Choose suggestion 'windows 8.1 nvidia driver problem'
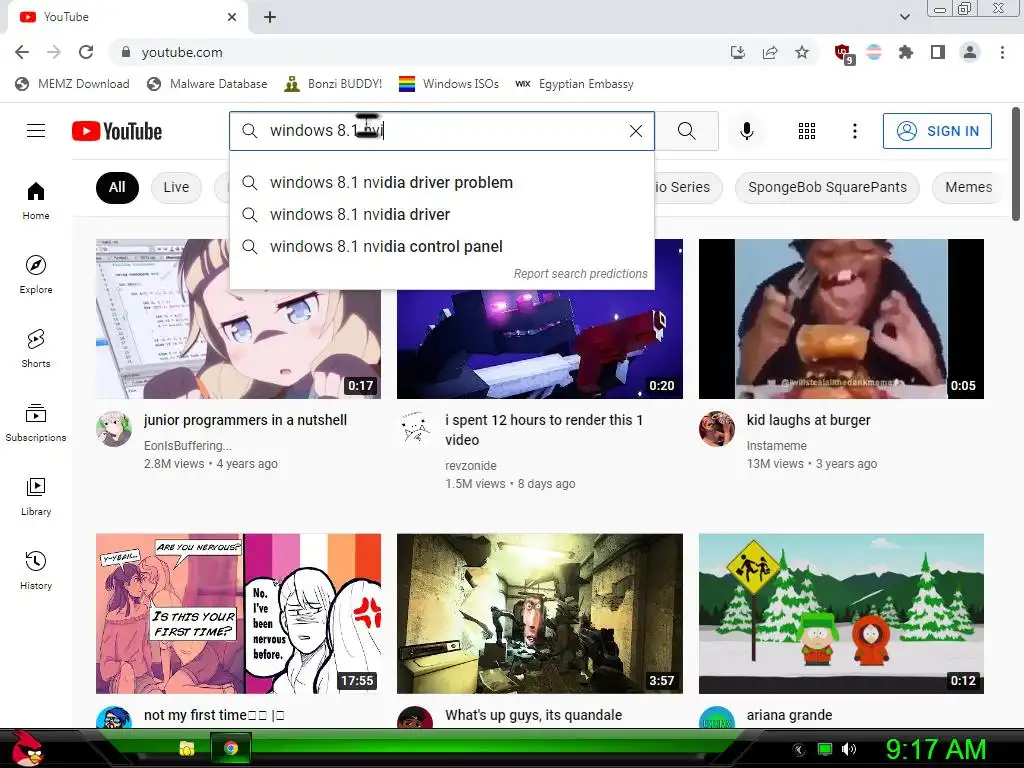Screen dimensions: 1024x768 442,183
